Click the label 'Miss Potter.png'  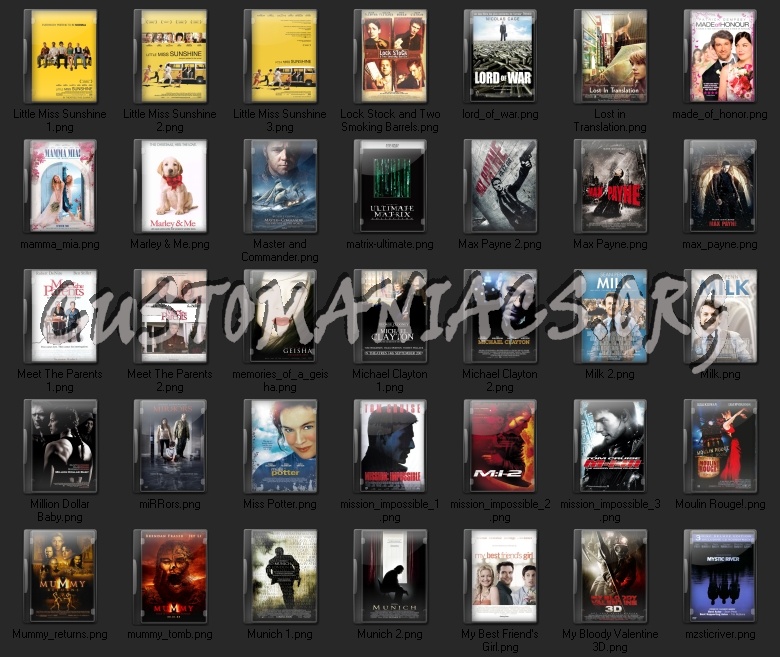tap(280, 504)
